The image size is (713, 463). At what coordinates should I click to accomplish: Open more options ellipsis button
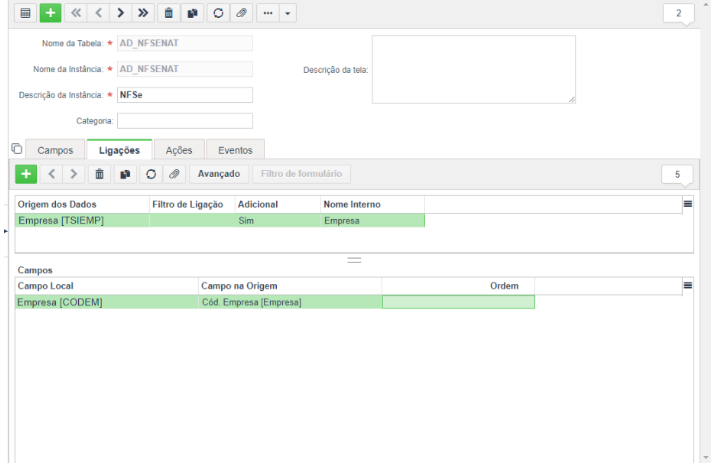pos(268,13)
